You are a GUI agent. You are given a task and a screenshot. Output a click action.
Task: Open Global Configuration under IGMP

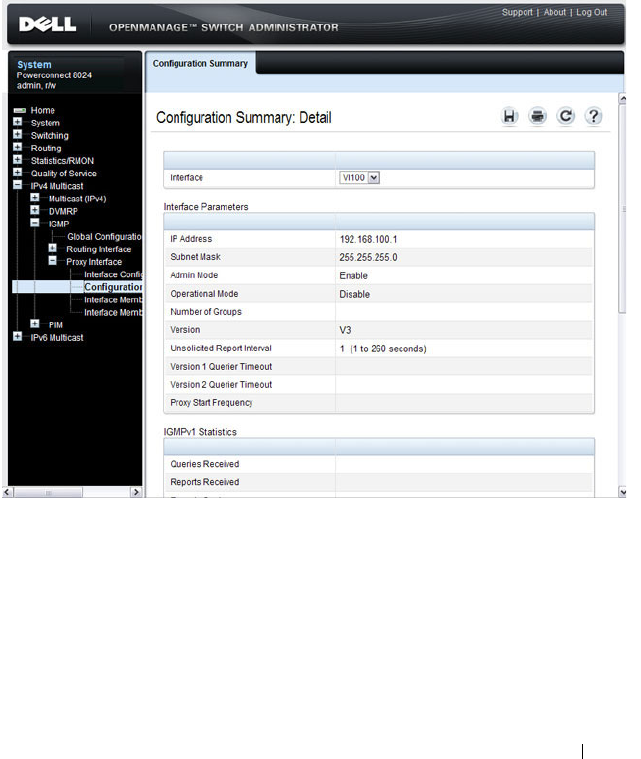(x=104, y=237)
